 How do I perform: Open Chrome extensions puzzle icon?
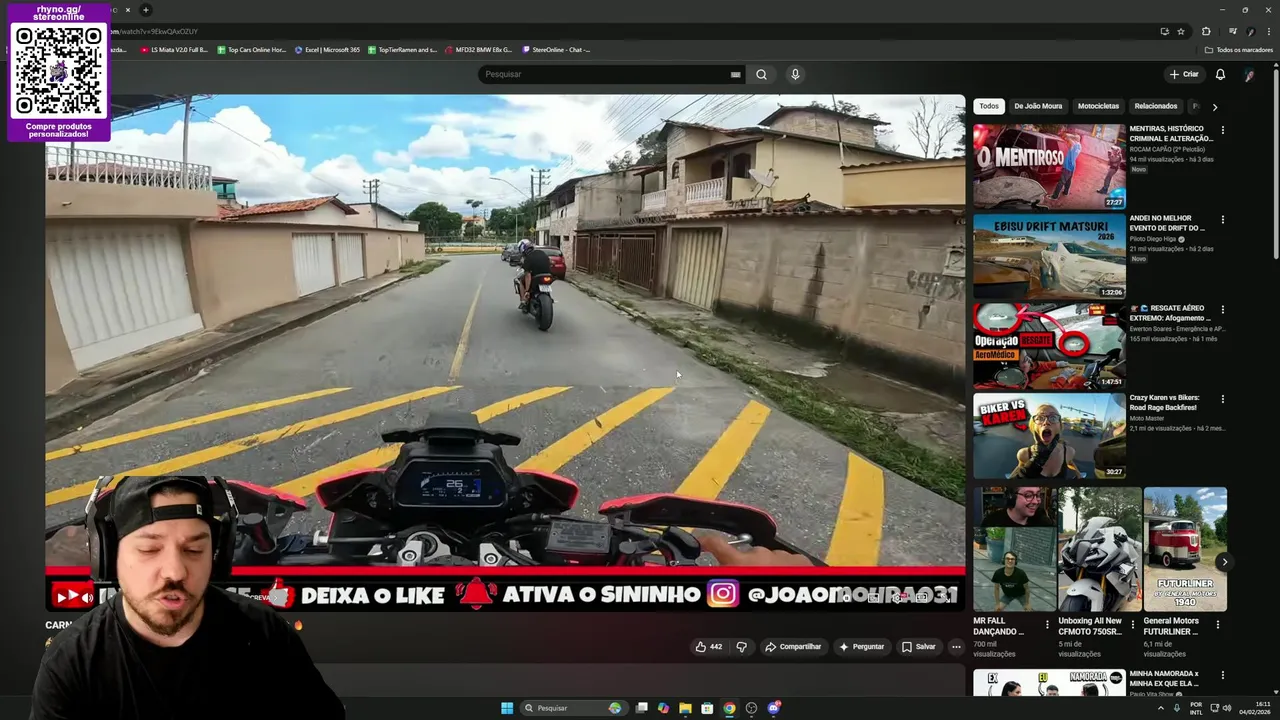tap(1206, 31)
